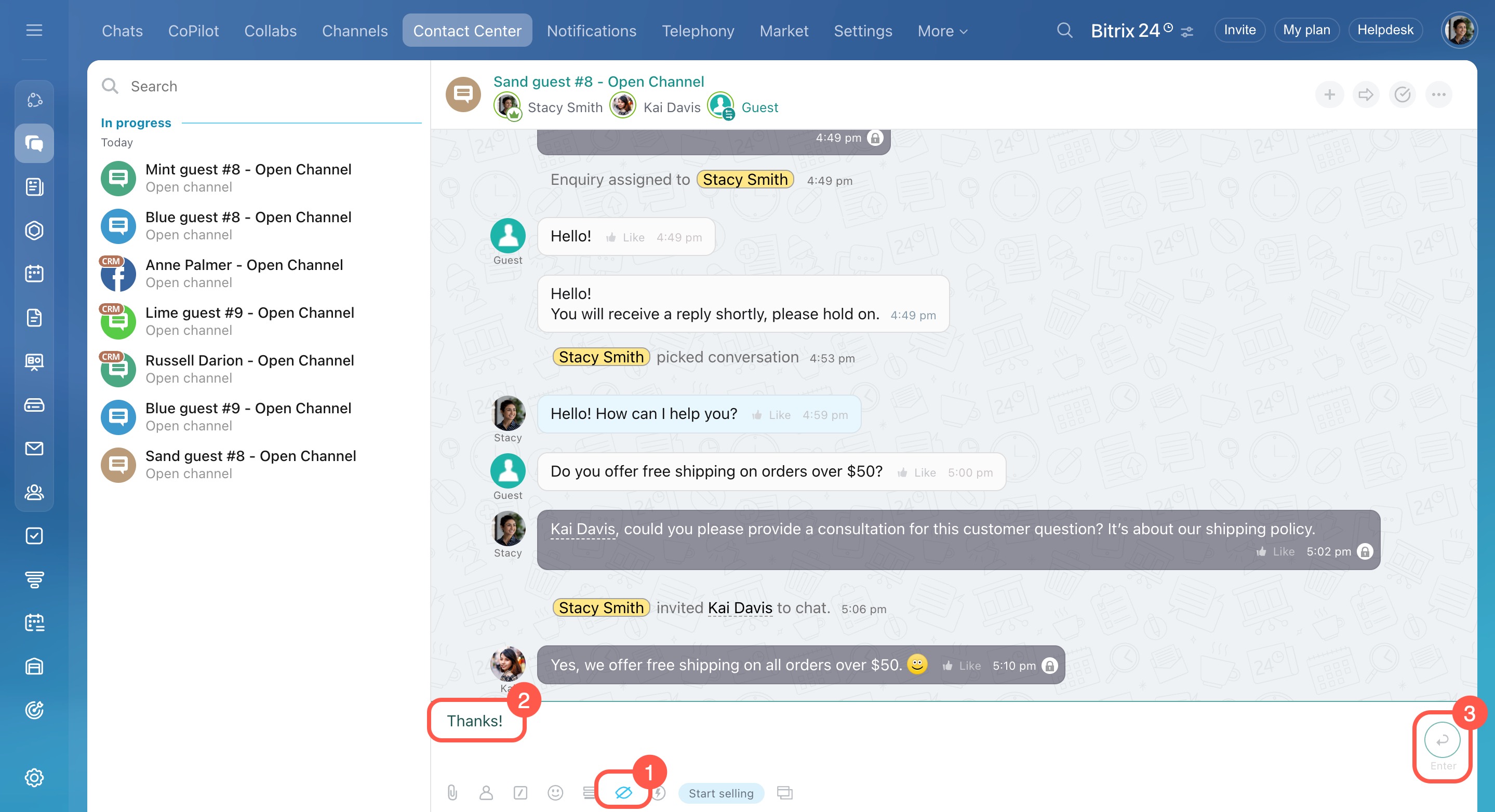
Task: Open the Calendar sidebar icon
Action: (34, 274)
